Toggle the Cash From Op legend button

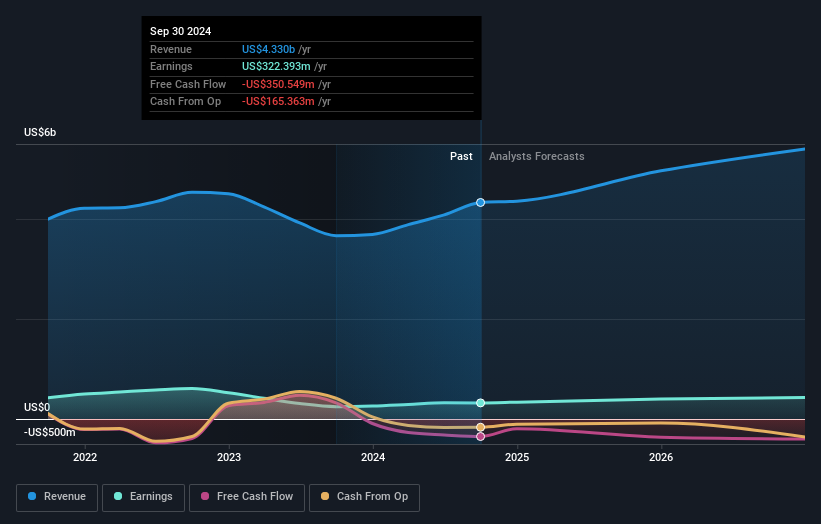pos(364,497)
